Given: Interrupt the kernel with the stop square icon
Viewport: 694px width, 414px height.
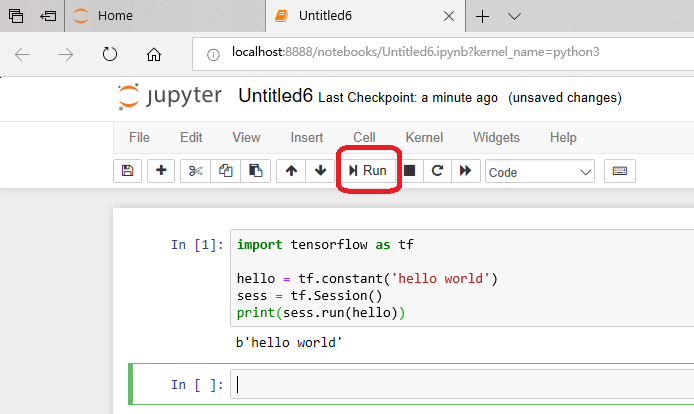Looking at the screenshot, I should coord(409,171).
